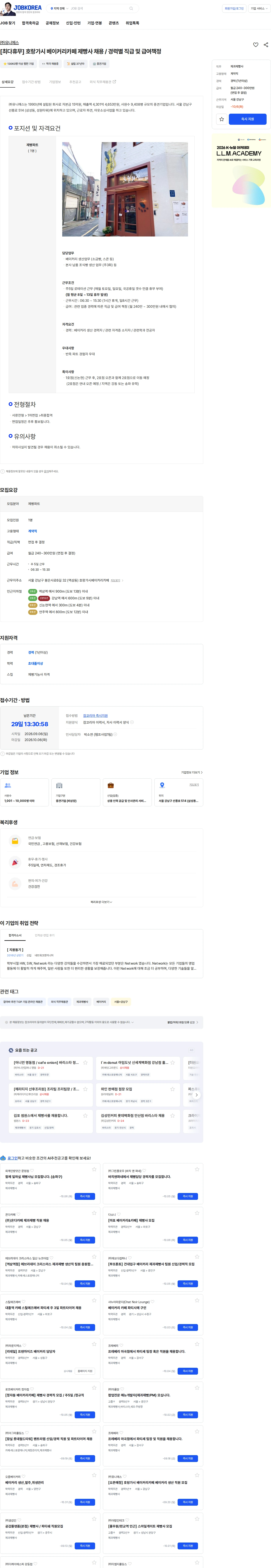
Task: Open the 취업톡톡 menu
Action: coord(133,23)
